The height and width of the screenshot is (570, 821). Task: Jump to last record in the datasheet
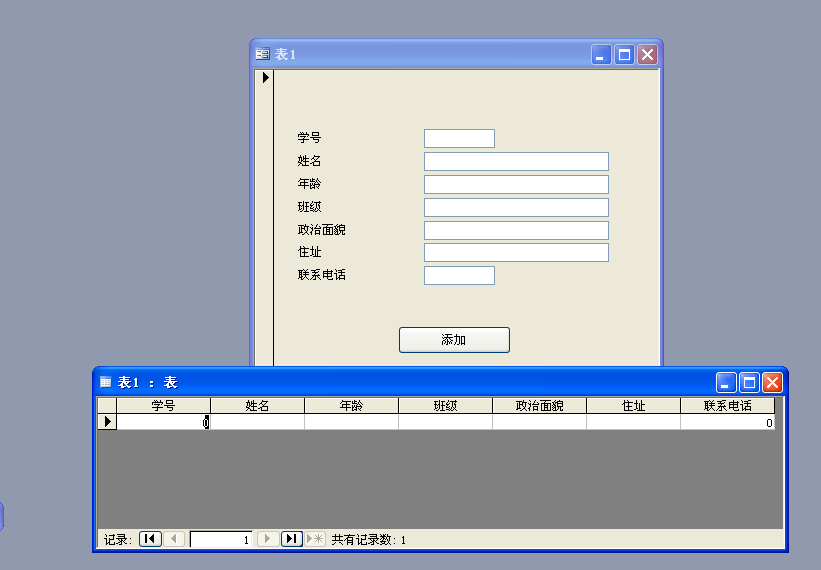click(292, 539)
